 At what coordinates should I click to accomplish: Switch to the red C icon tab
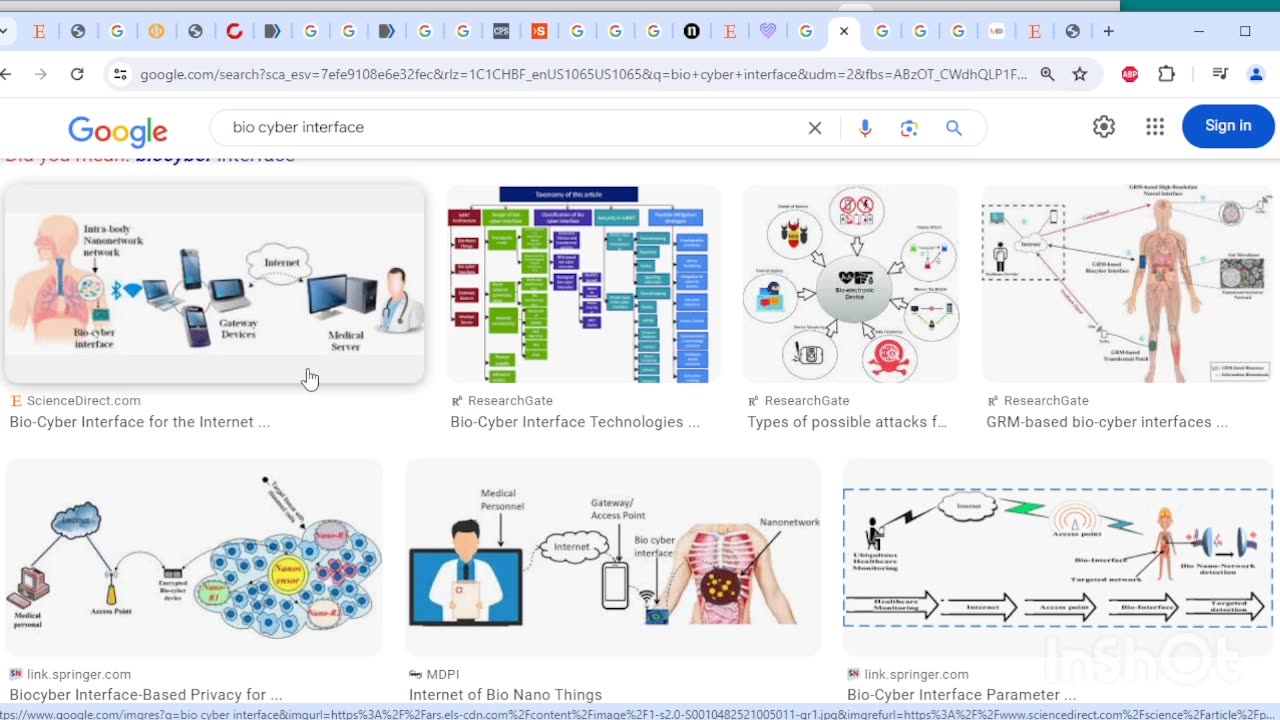click(x=234, y=31)
